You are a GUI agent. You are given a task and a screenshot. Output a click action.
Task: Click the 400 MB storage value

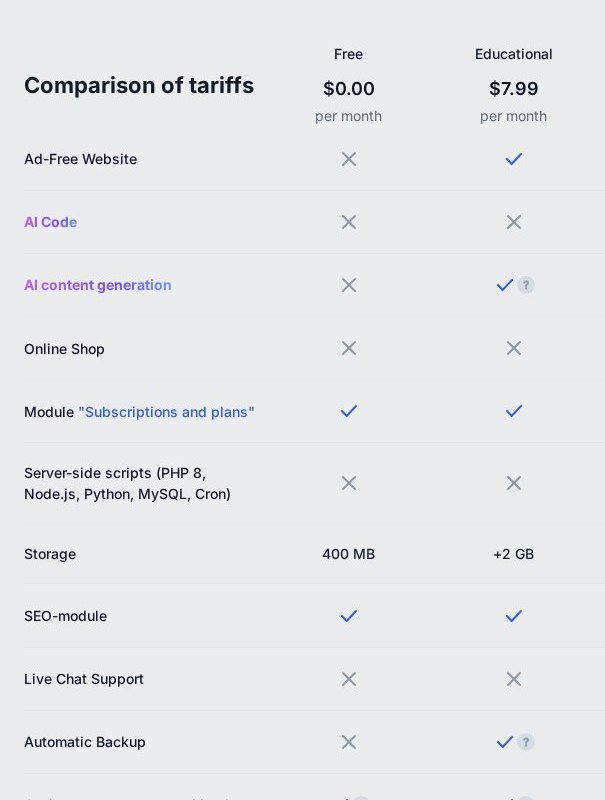(348, 554)
